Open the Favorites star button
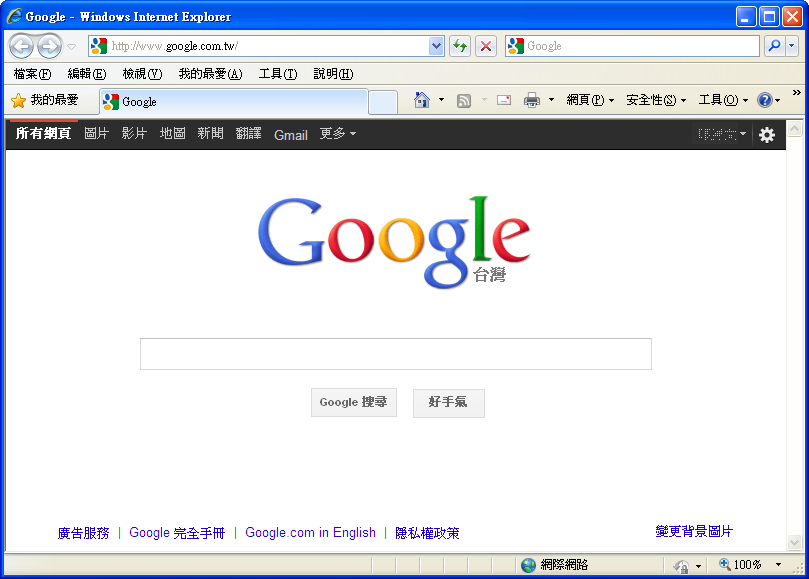Image resolution: width=809 pixels, height=579 pixels. pyautogui.click(x=44, y=100)
